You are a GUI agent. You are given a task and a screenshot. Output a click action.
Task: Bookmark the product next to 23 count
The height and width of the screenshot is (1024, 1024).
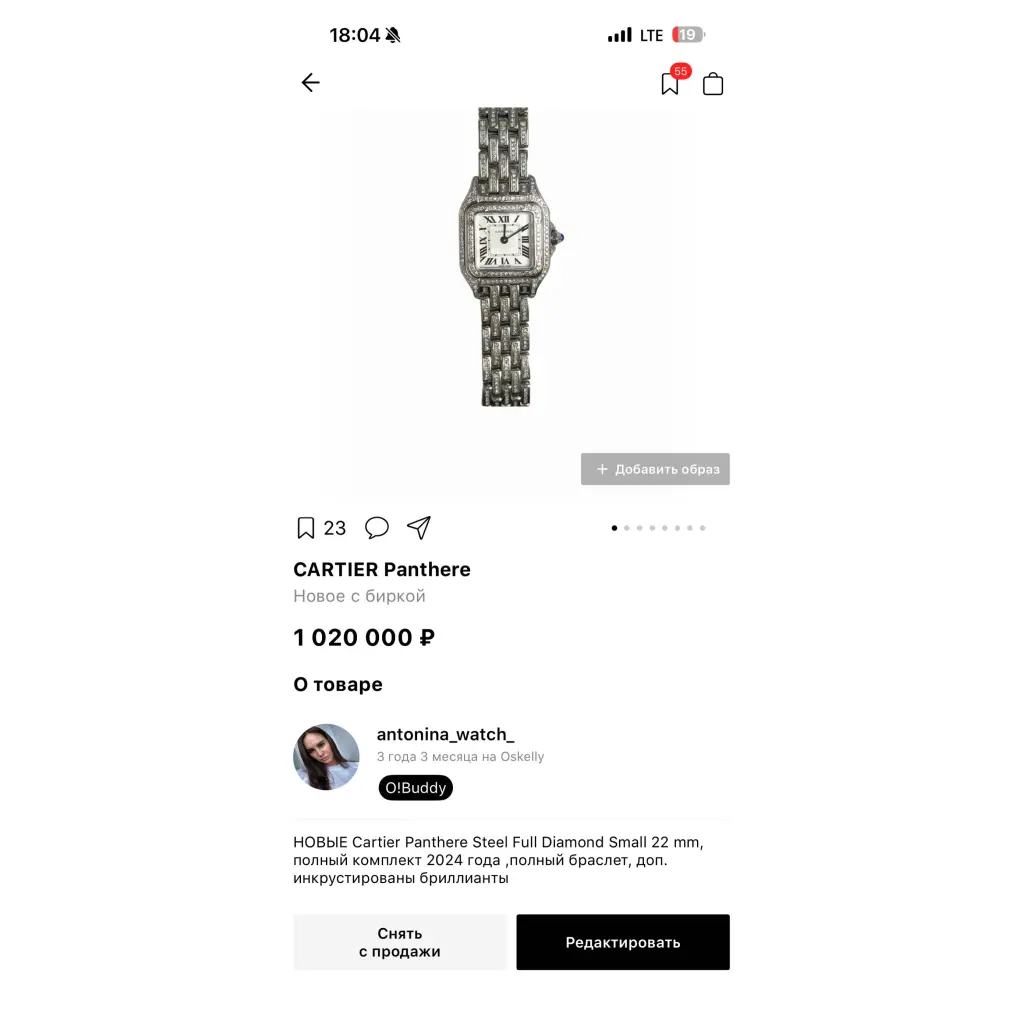coord(306,528)
